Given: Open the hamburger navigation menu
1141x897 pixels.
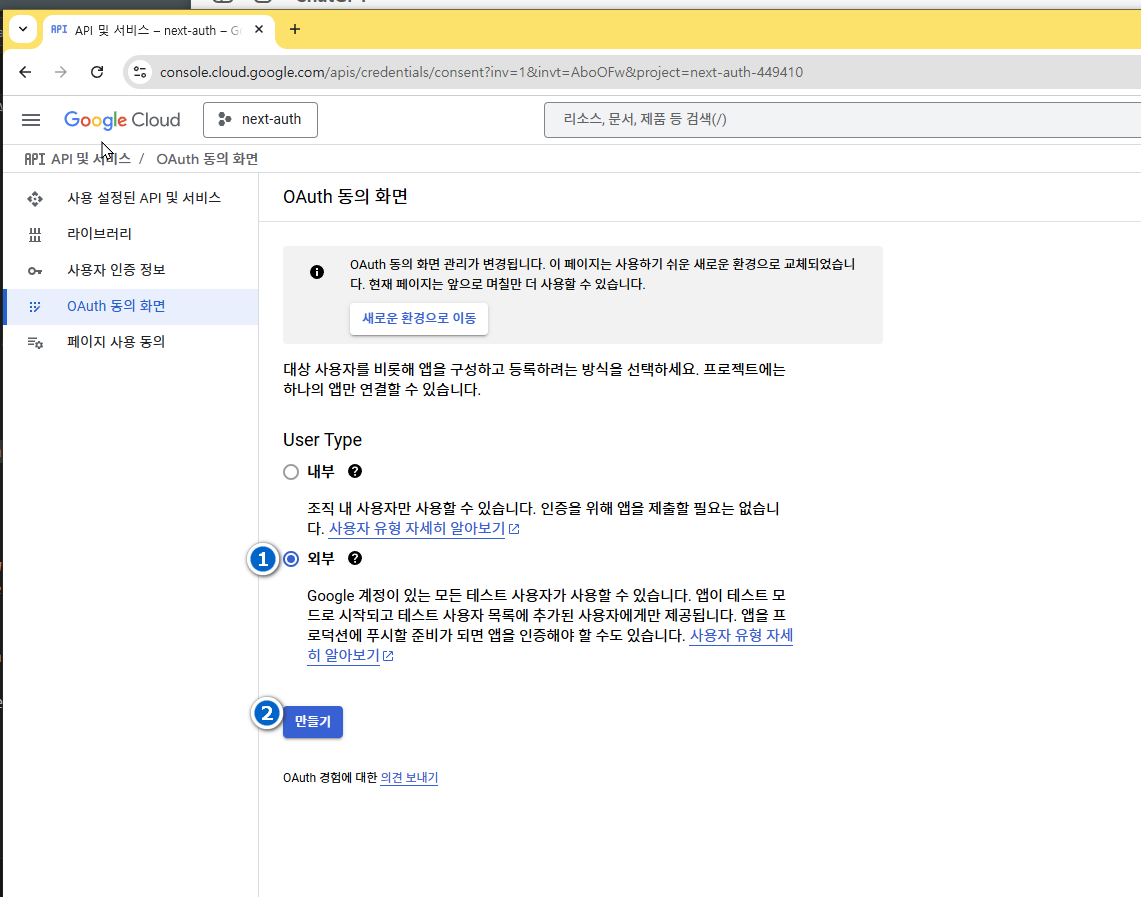Looking at the screenshot, I should [31, 120].
